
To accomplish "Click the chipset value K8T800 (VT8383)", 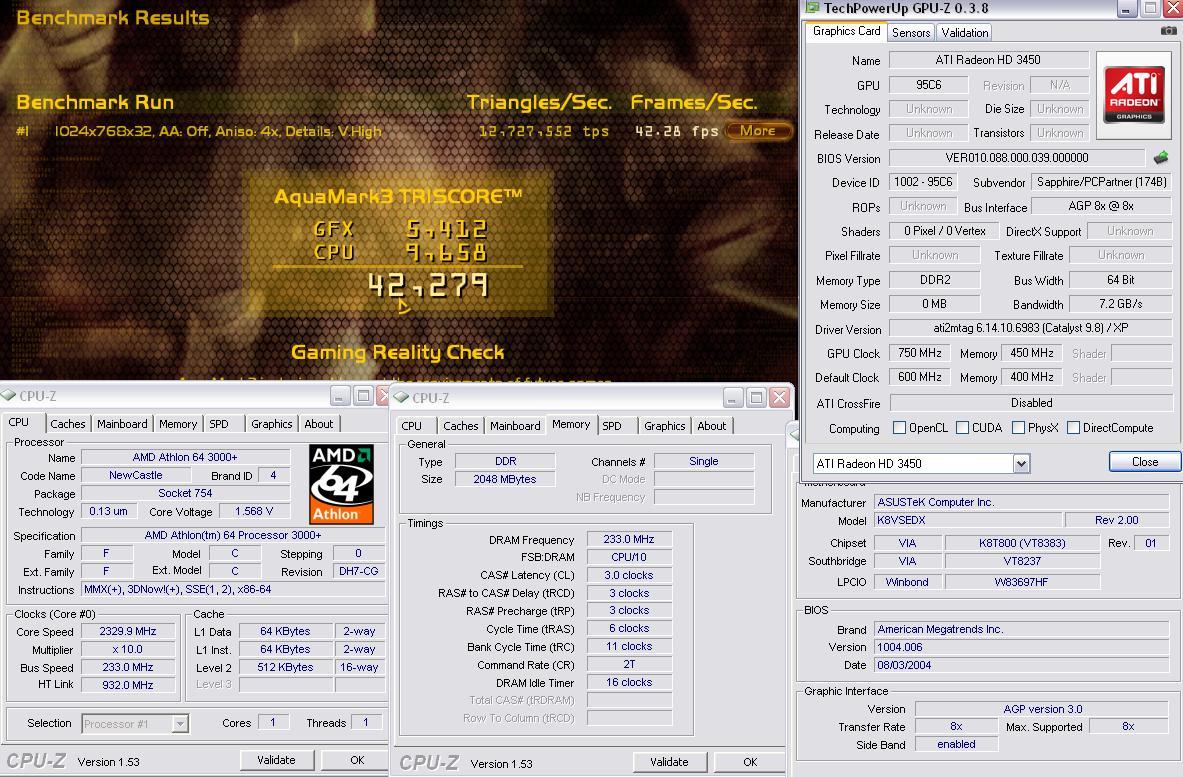I will [1022, 543].
